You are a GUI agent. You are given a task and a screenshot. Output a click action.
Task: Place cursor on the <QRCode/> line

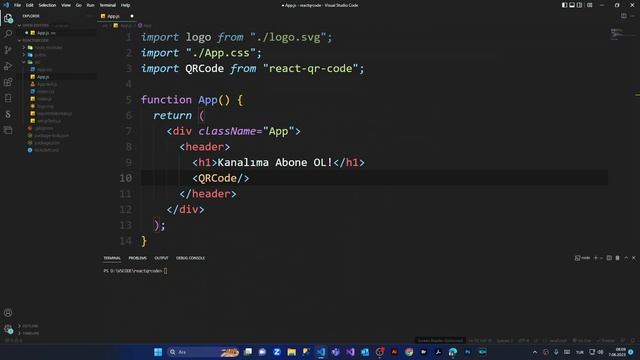click(x=220, y=178)
